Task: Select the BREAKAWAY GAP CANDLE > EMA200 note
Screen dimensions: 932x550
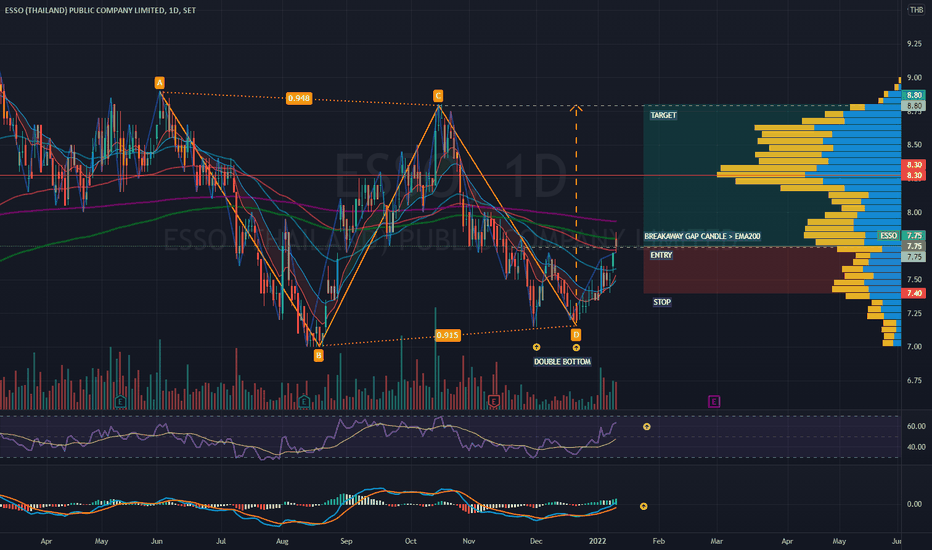Action: [x=703, y=236]
